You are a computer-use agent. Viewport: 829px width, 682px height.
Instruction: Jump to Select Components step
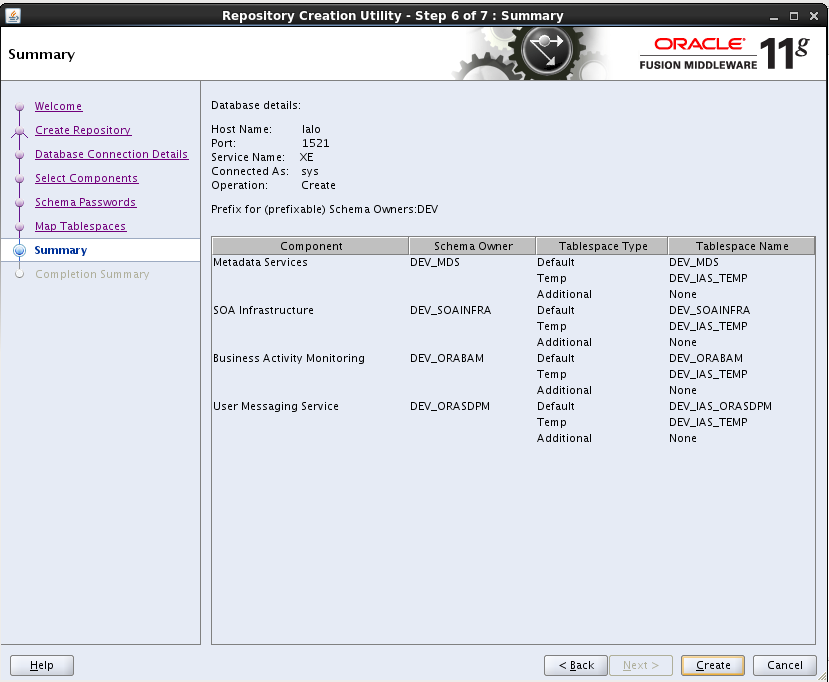[x=86, y=179]
